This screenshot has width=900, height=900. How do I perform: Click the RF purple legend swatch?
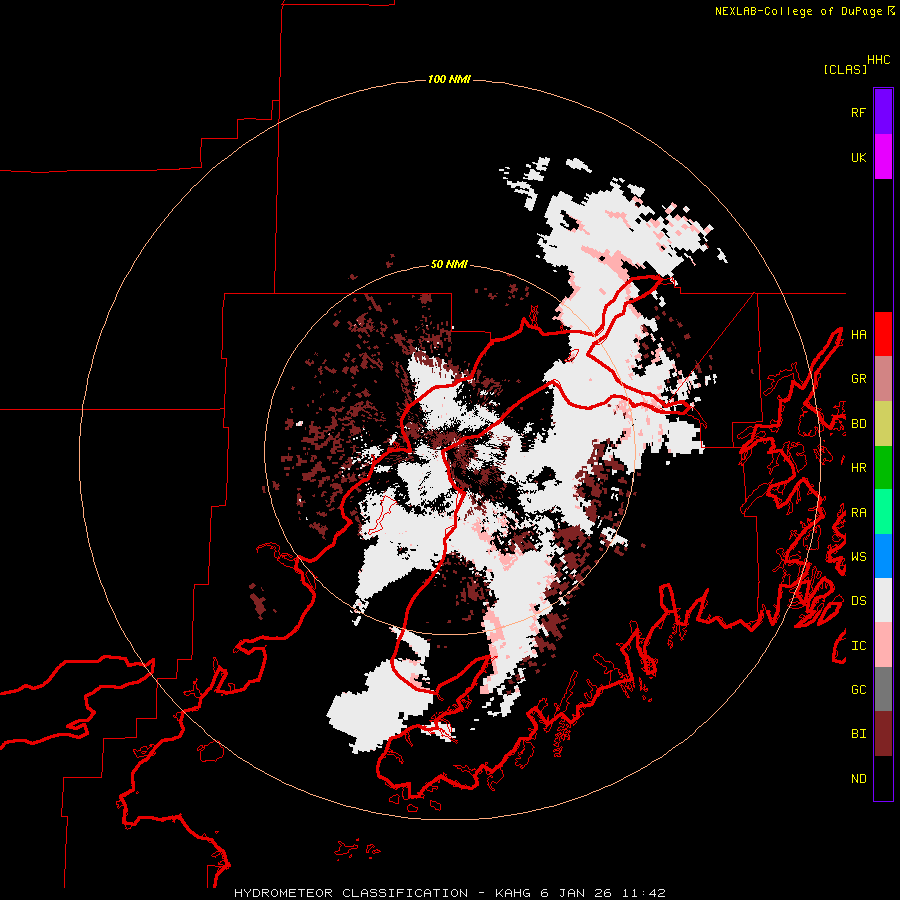883,112
